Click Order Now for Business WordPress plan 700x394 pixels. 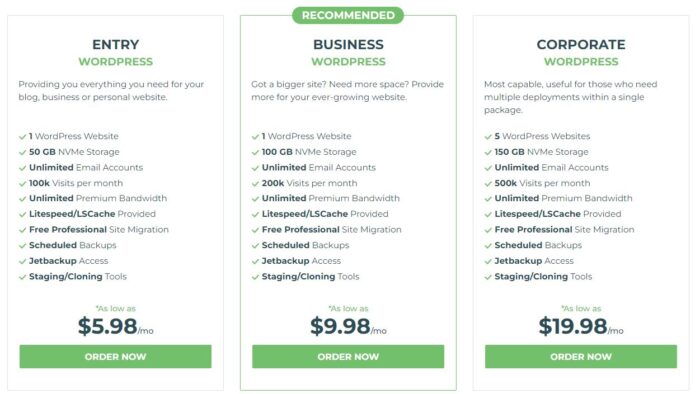[348, 356]
